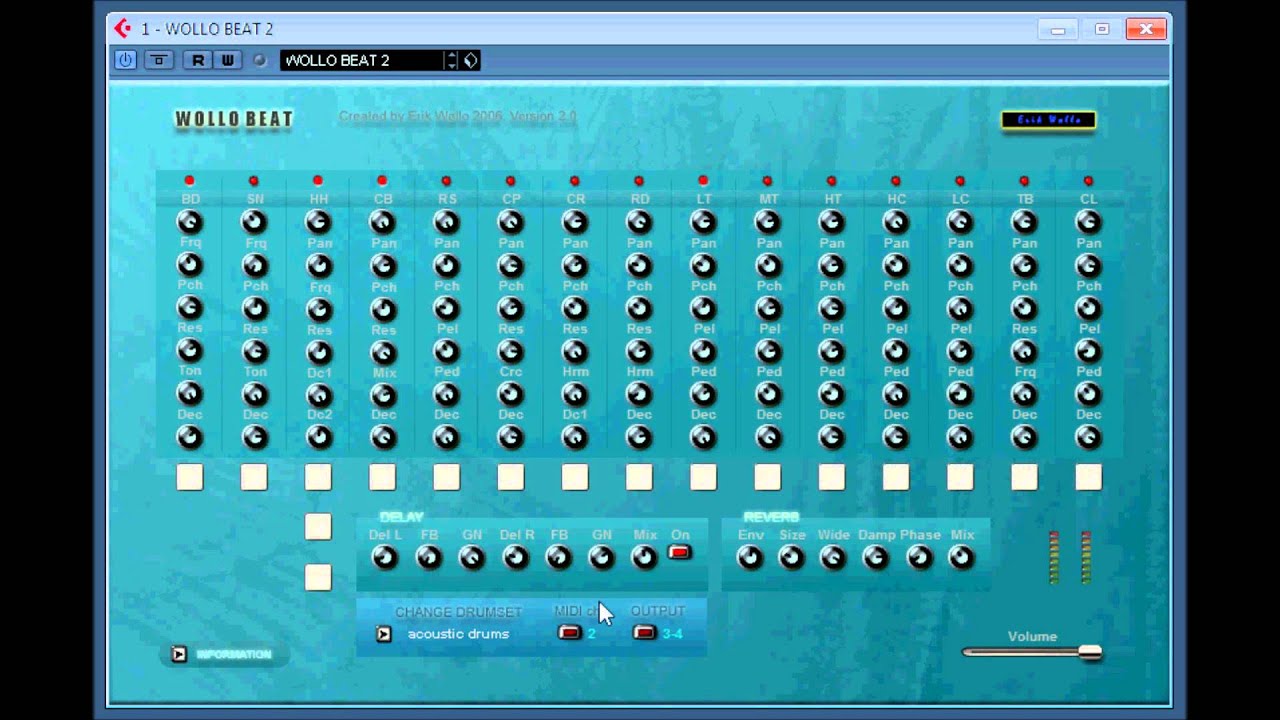Click the Volume slider handle
Screen dimensions: 1280x720
1090,653
